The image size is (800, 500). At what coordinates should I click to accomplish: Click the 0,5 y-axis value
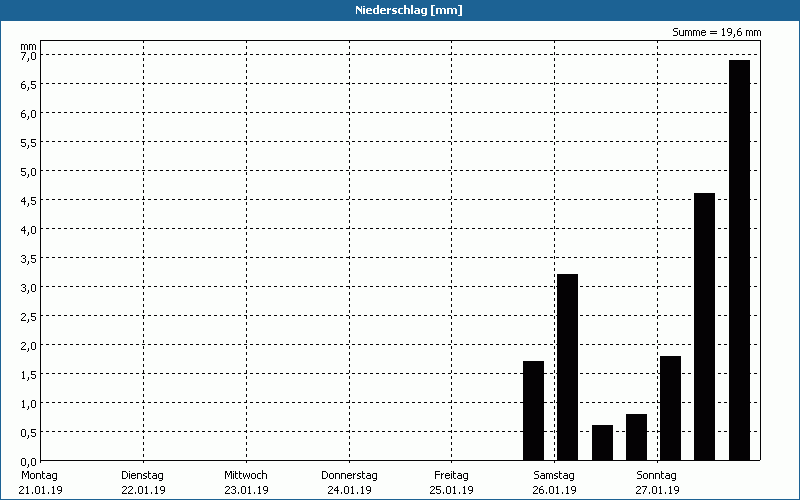click(x=29, y=434)
